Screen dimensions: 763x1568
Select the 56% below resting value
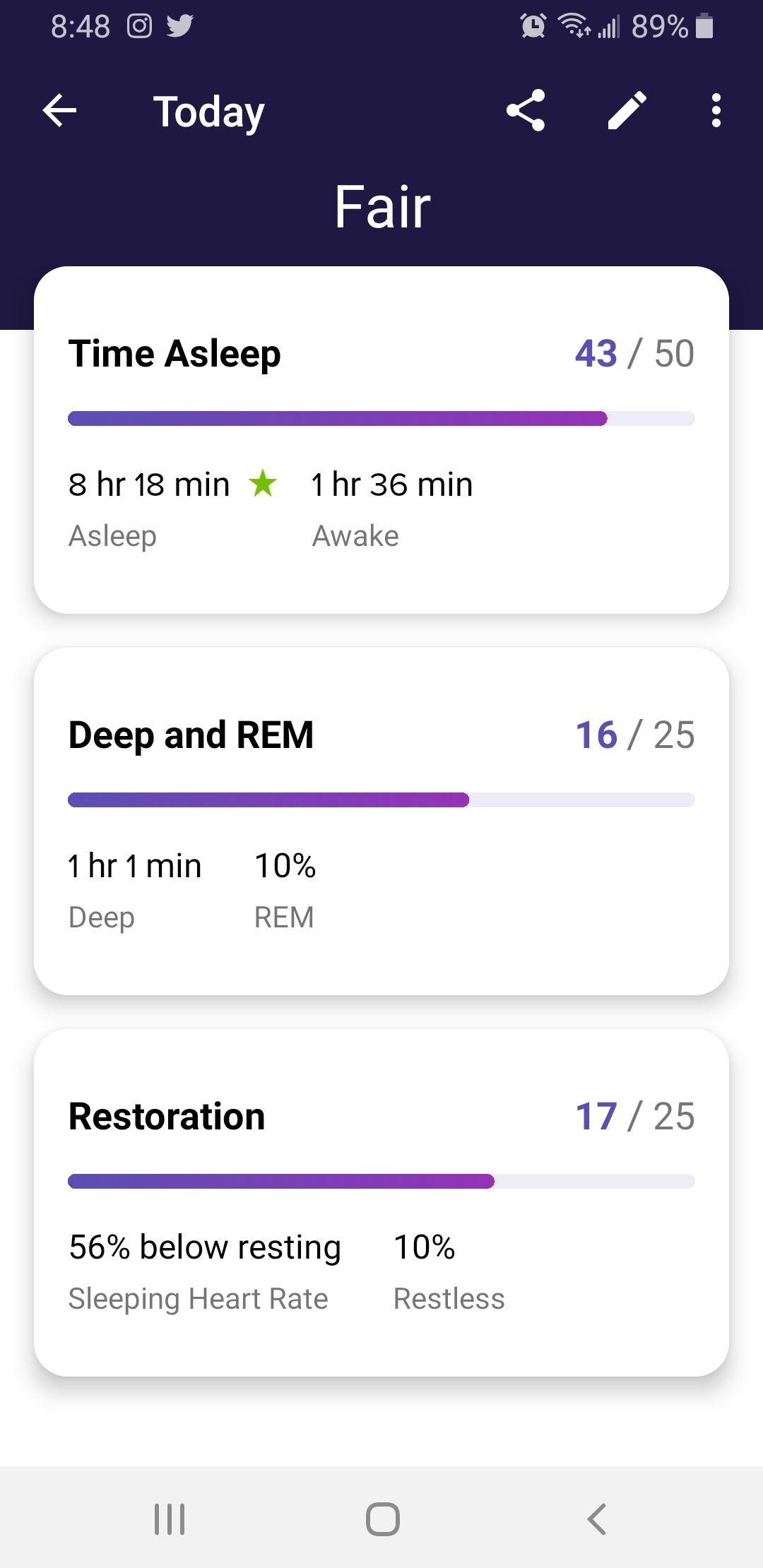coord(205,1247)
